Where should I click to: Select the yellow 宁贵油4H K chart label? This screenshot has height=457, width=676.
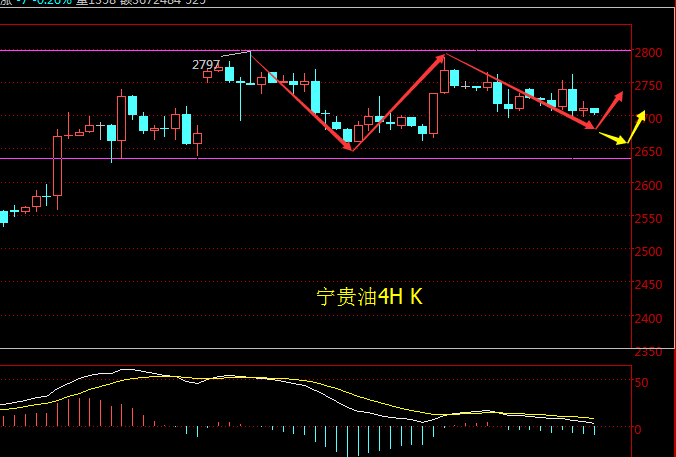click(x=369, y=297)
